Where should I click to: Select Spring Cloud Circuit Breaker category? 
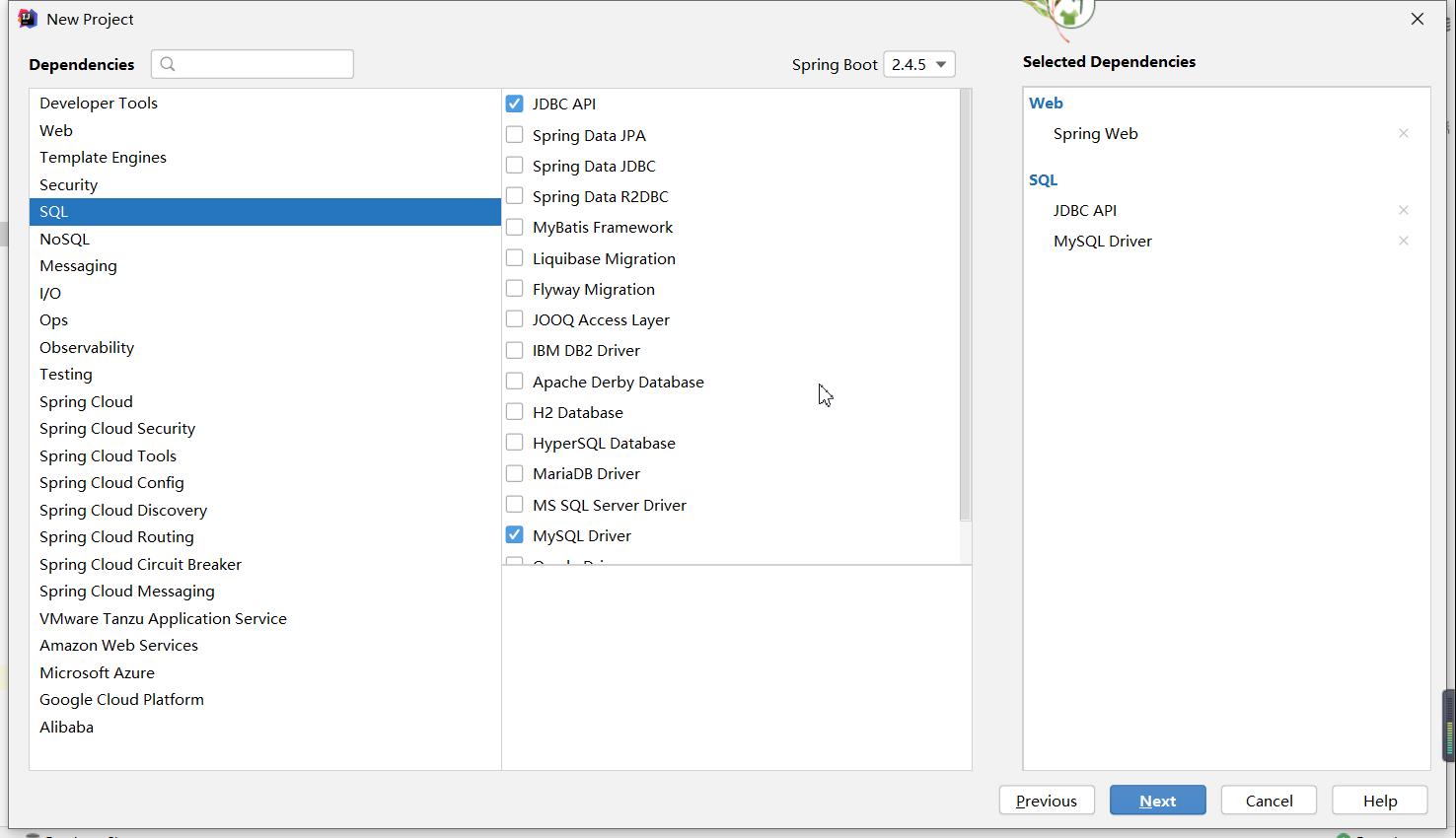(264, 564)
